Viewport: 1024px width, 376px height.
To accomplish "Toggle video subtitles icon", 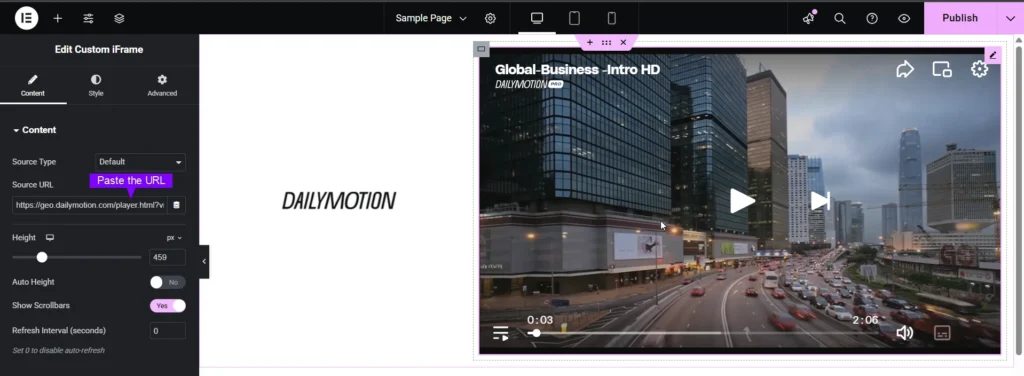I will [x=942, y=333].
